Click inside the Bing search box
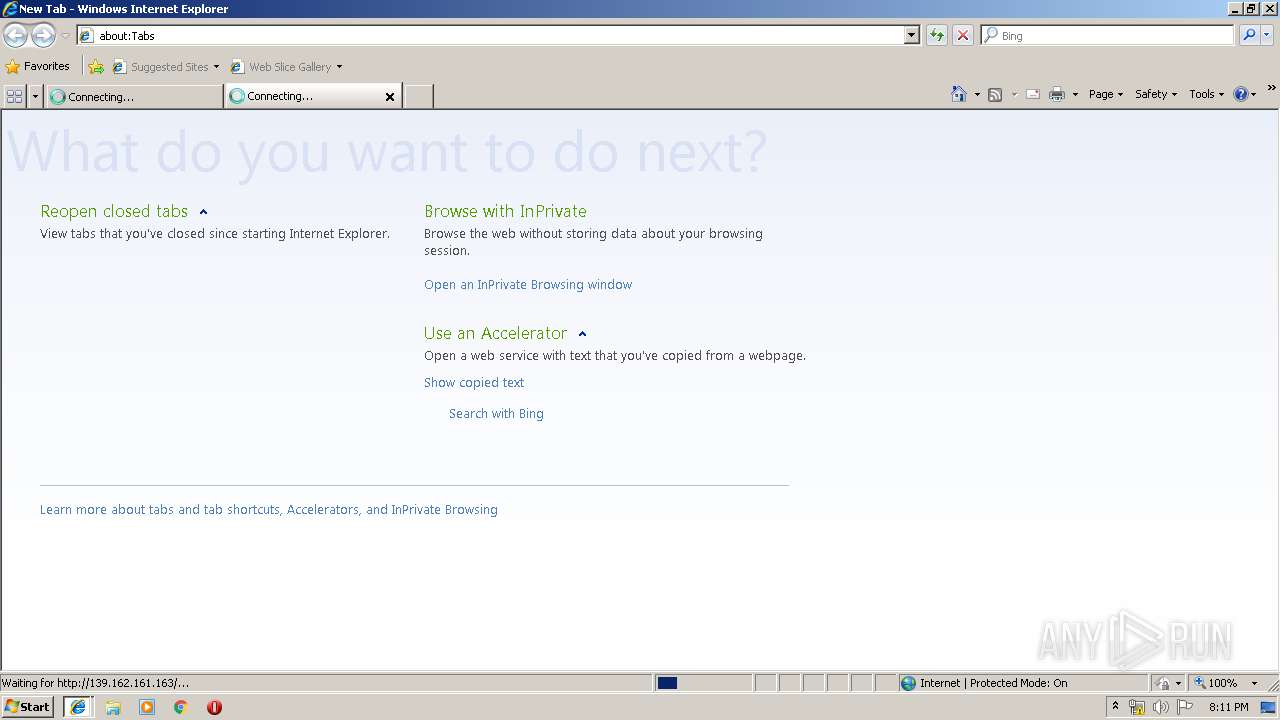 [1108, 35]
